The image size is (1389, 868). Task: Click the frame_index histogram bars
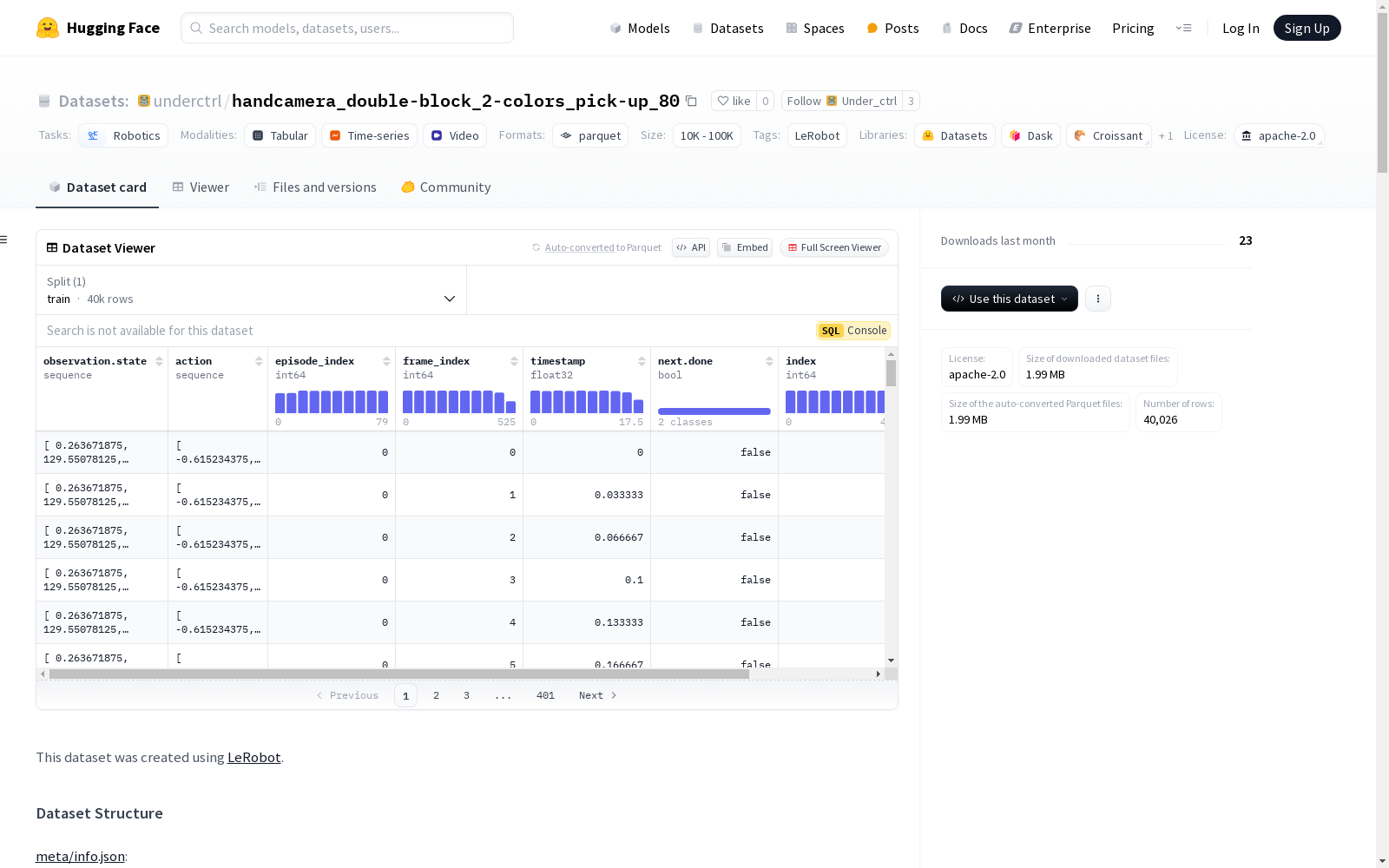459,402
